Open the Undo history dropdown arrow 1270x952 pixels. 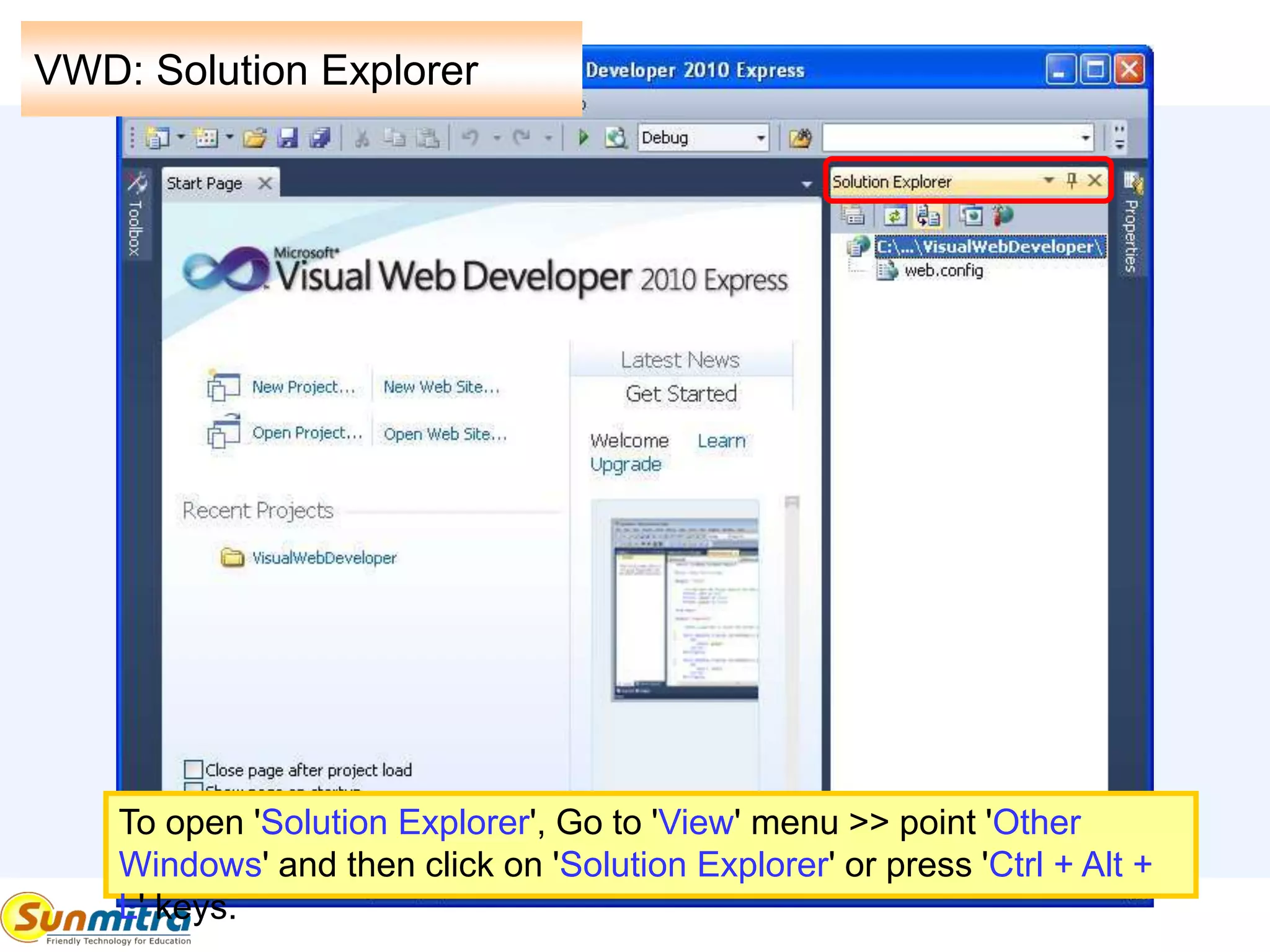point(497,138)
